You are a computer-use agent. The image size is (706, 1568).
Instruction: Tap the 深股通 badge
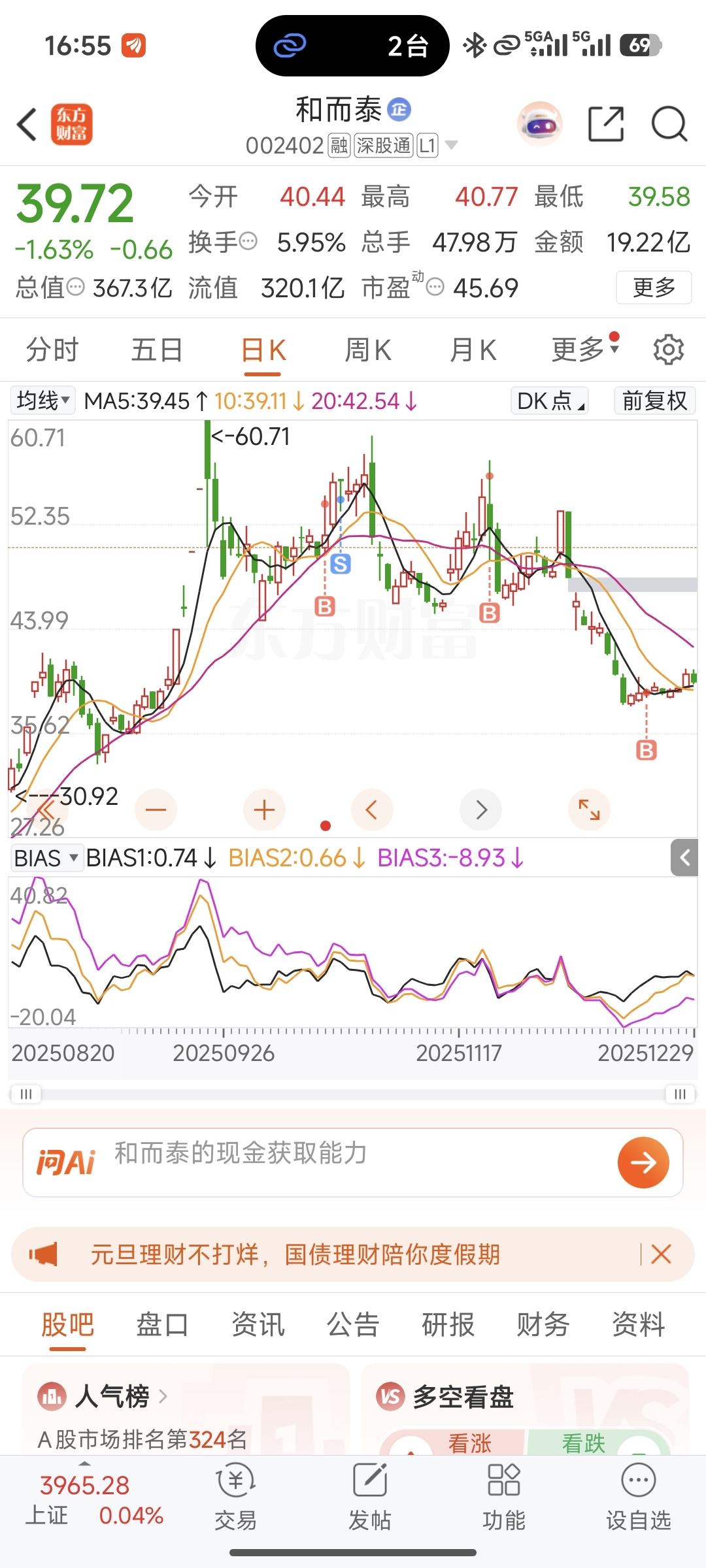coord(384,145)
